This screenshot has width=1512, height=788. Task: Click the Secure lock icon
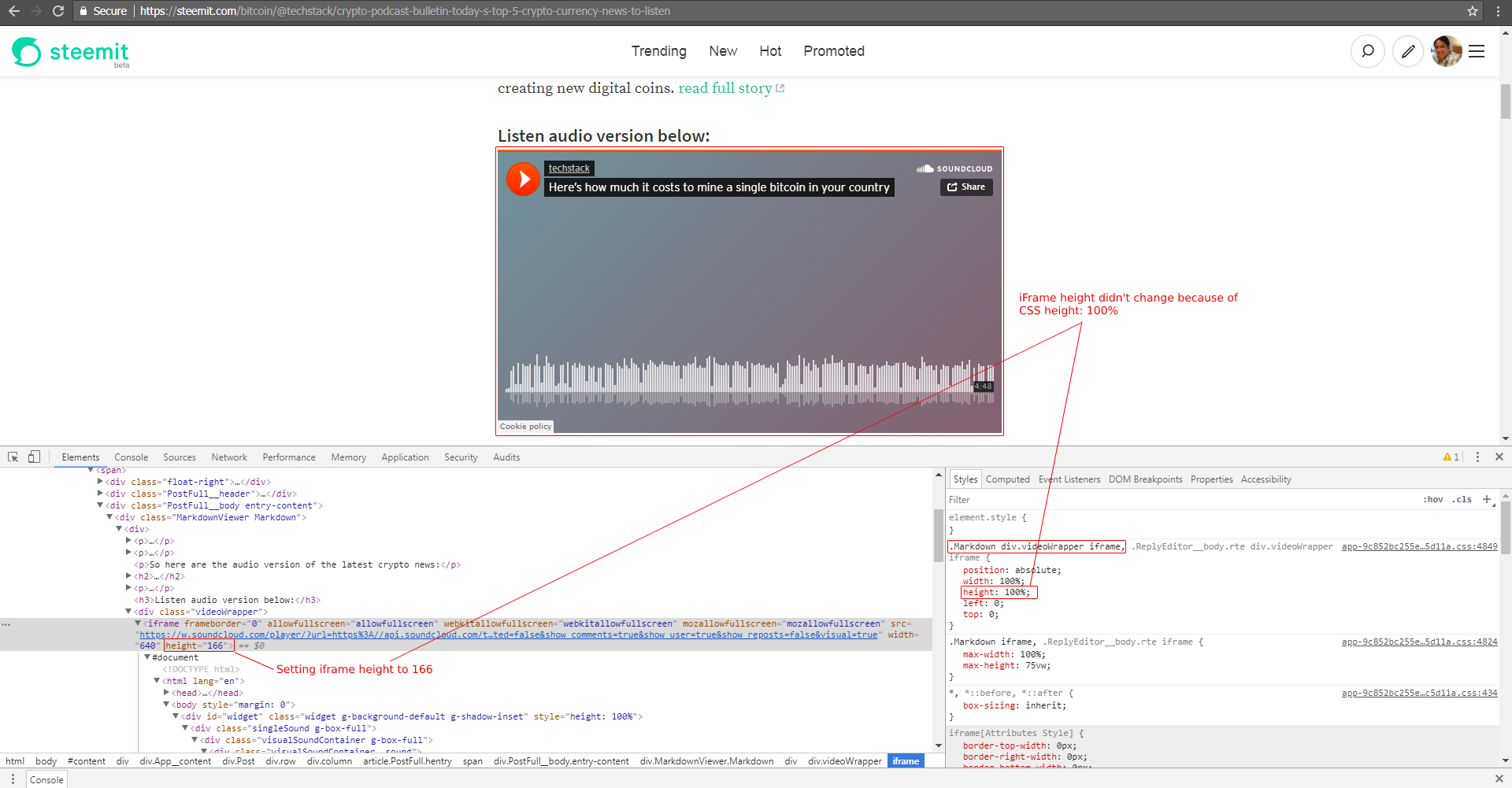pos(83,11)
